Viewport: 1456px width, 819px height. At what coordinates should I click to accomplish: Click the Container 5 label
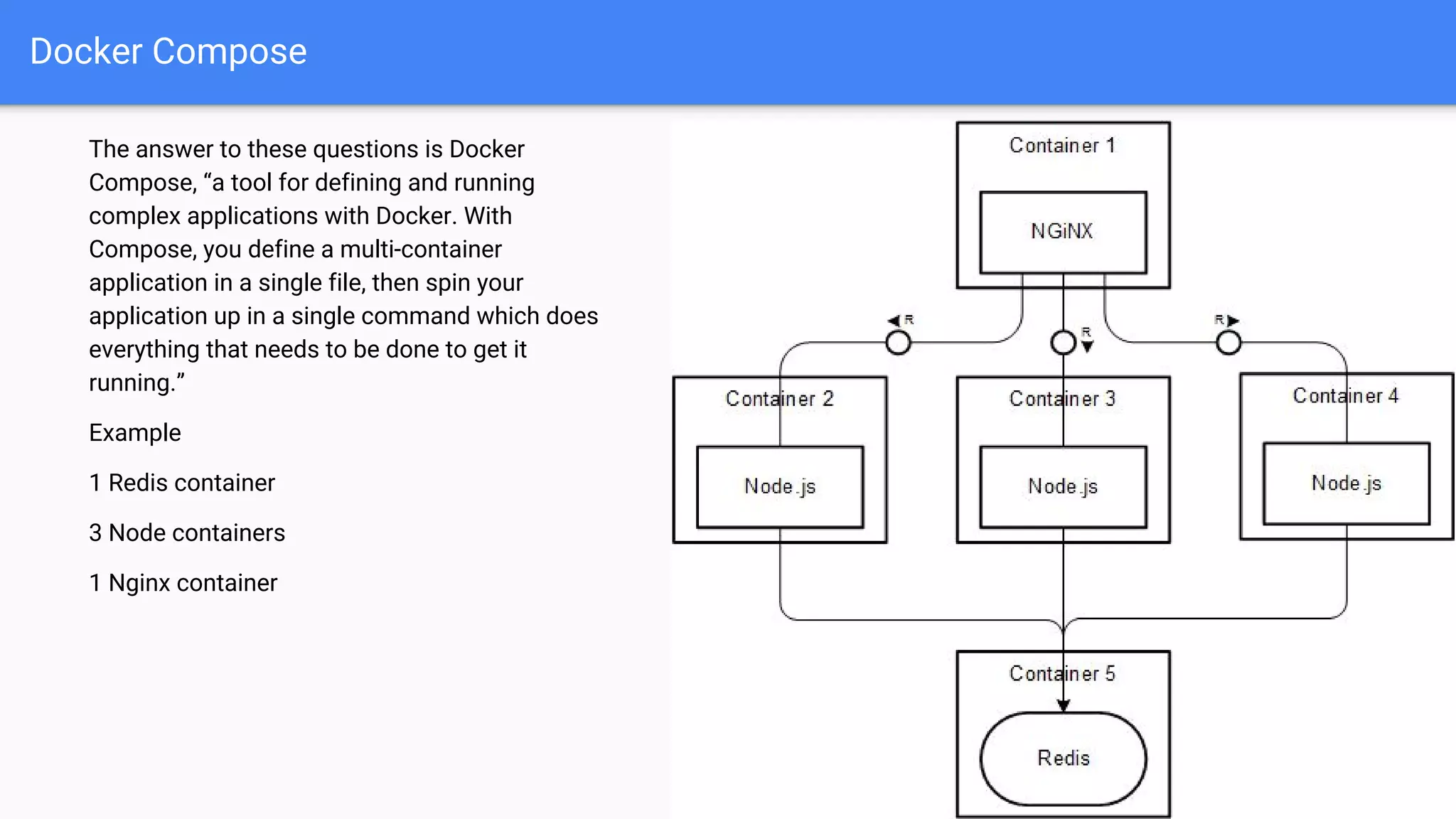pos(1062,673)
